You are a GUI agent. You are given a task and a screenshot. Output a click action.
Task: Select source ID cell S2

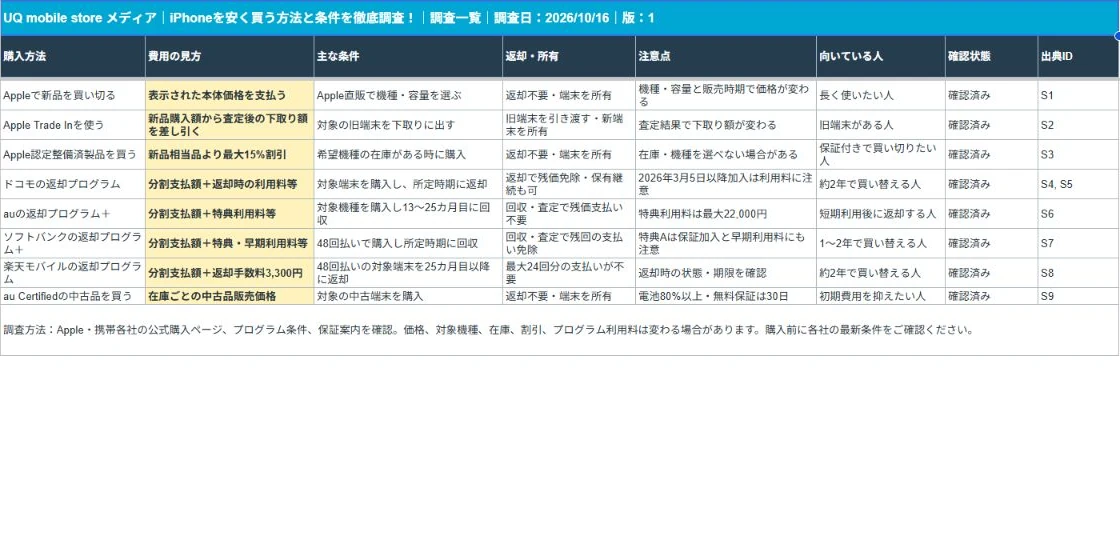(1079, 125)
